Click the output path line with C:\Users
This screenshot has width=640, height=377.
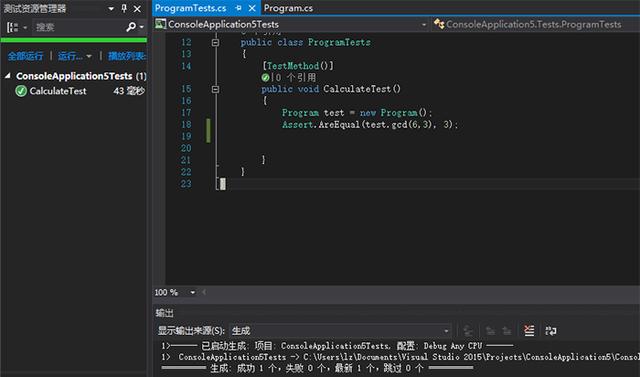pos(400,357)
